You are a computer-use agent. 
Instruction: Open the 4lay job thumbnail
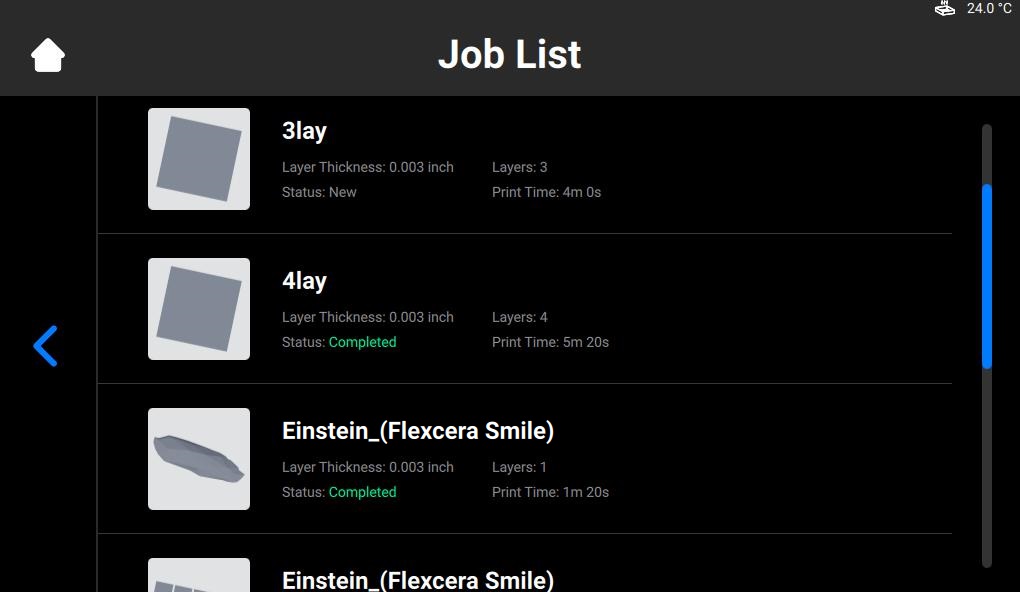coord(199,309)
